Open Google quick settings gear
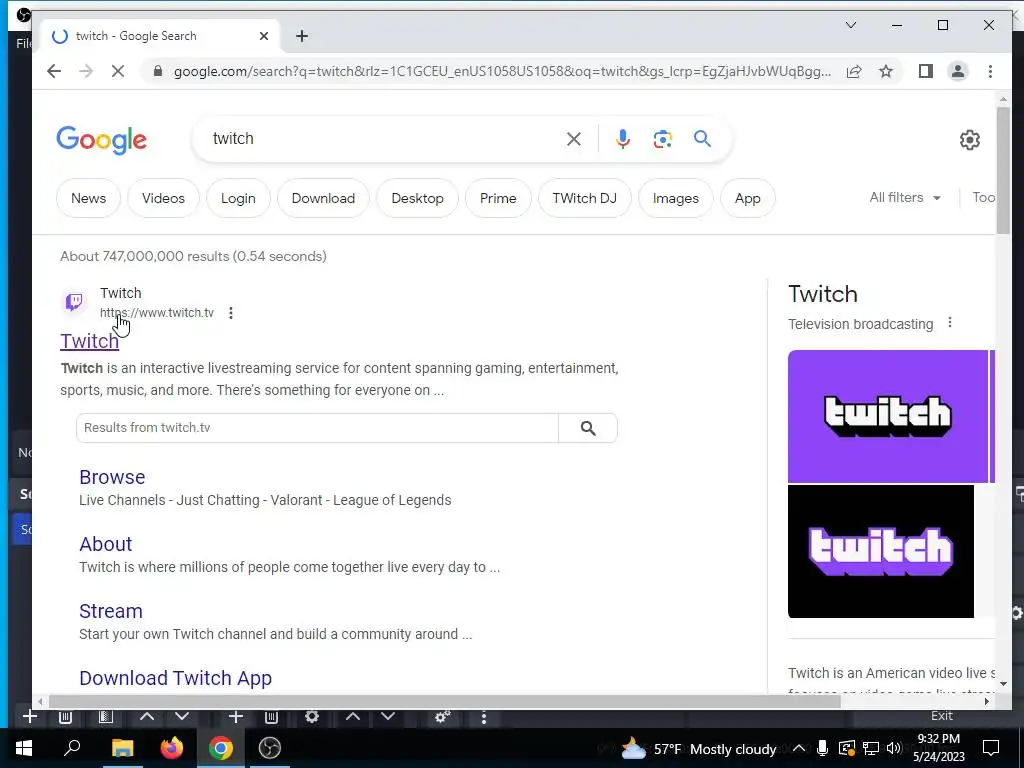 coord(970,140)
